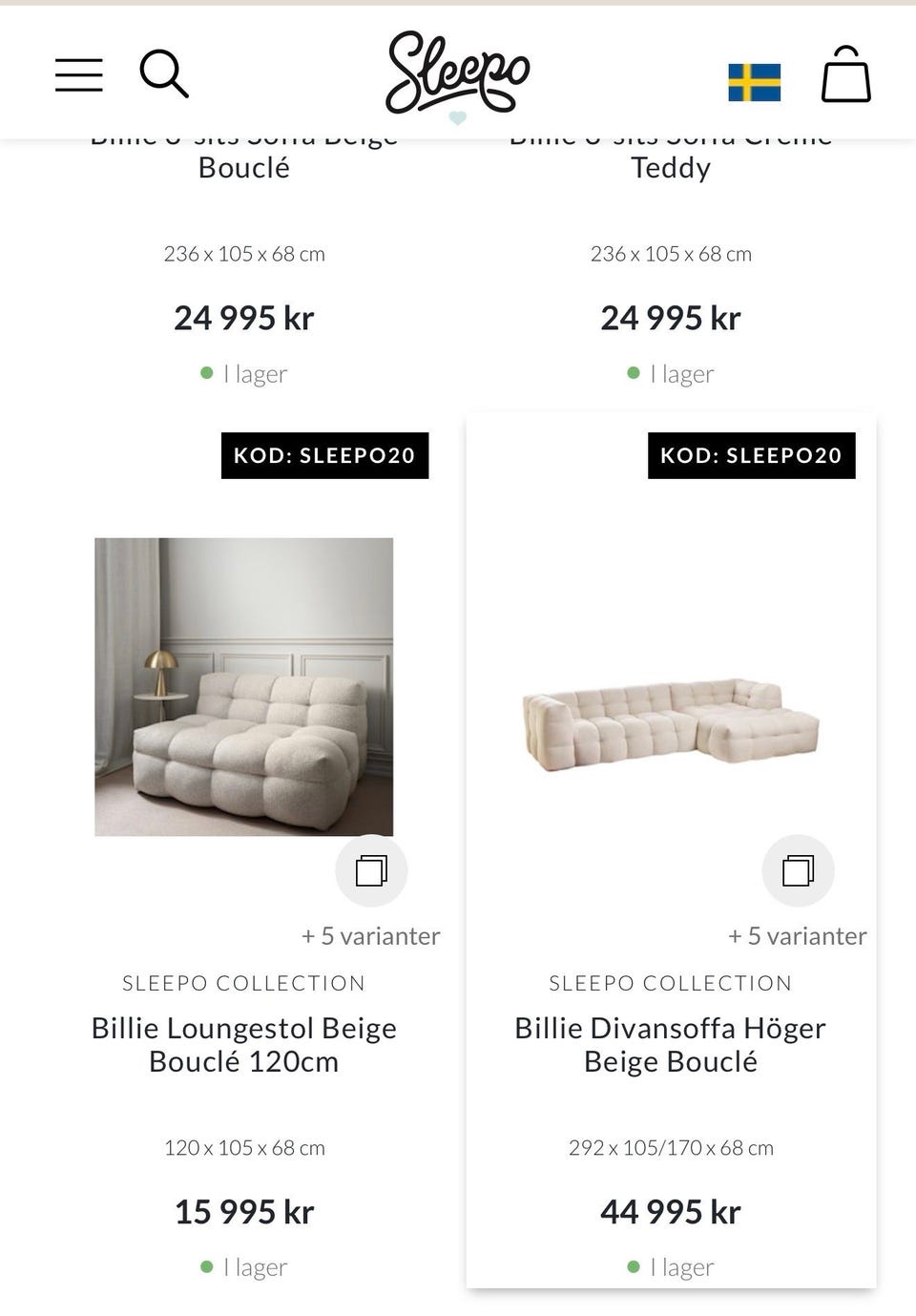Expand "+ 5 varianter" under Billie Divansoffa

click(x=798, y=936)
